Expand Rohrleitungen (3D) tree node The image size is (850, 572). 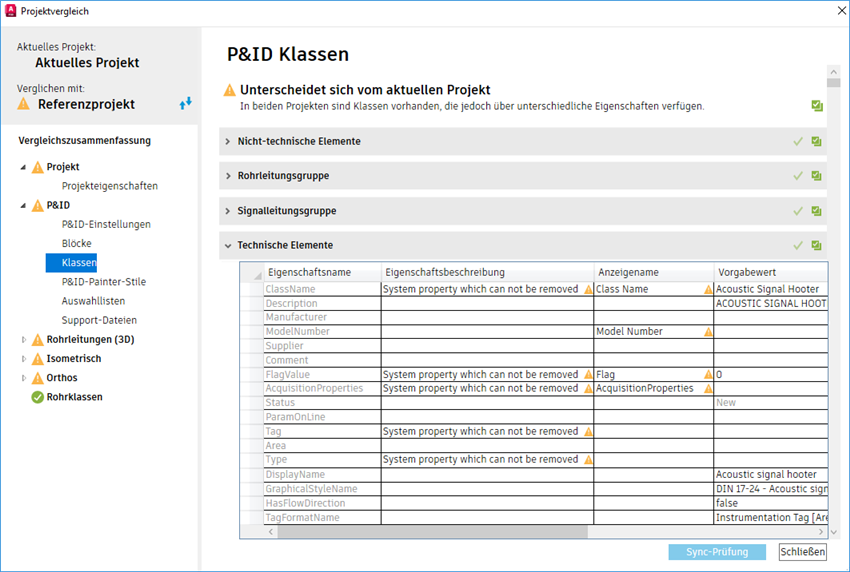[23, 340]
